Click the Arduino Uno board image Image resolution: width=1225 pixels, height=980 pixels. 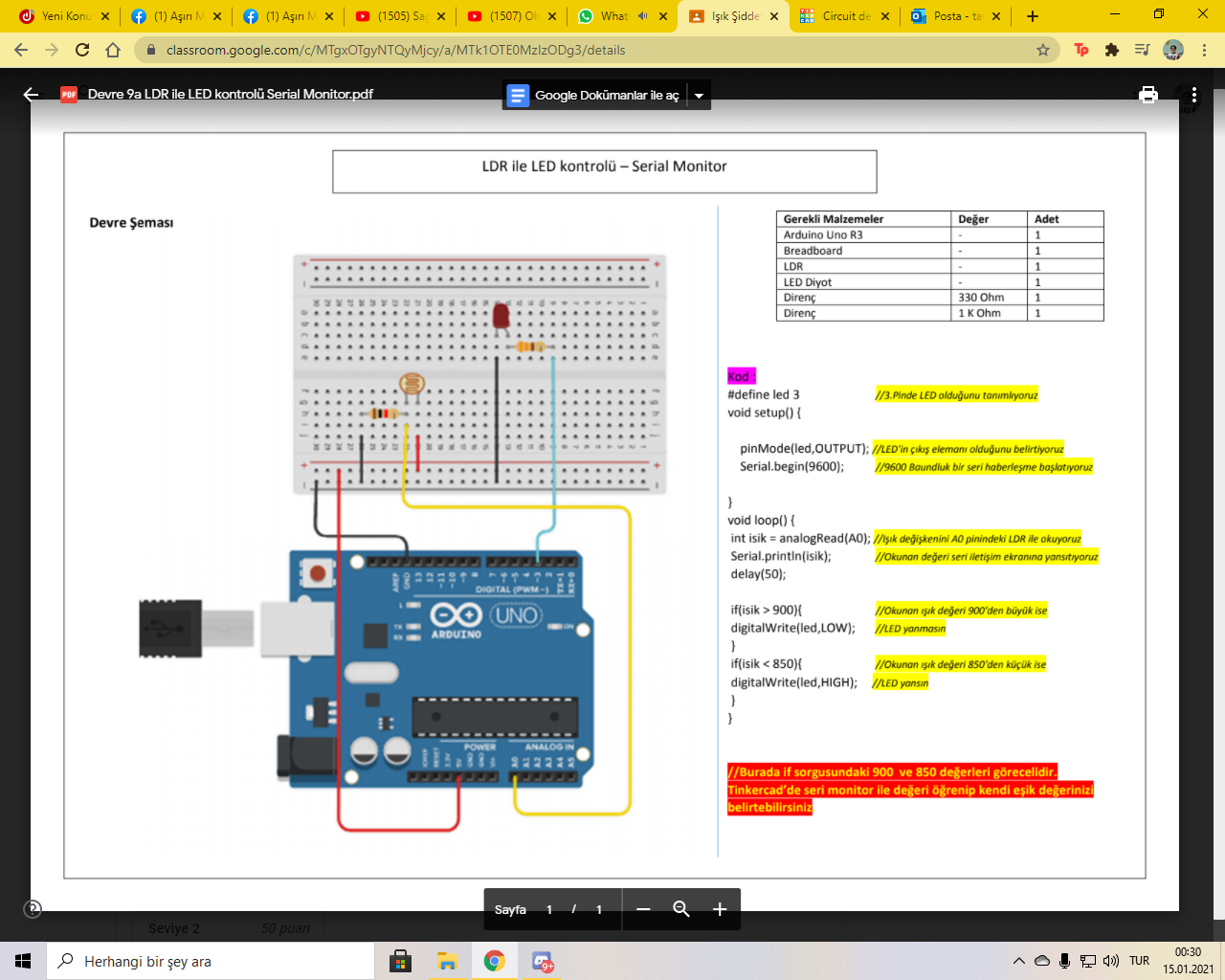(443, 667)
